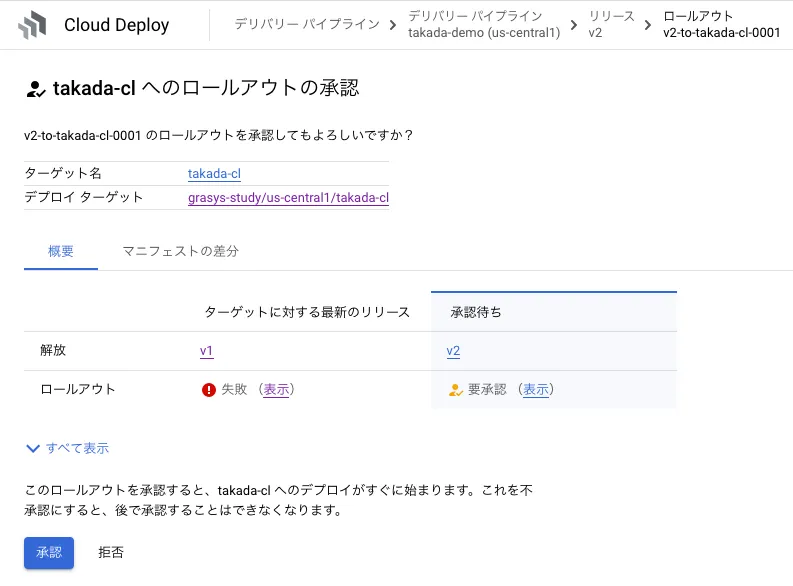
Task: Click the デプロイ ターゲット field label
Action: point(83,197)
